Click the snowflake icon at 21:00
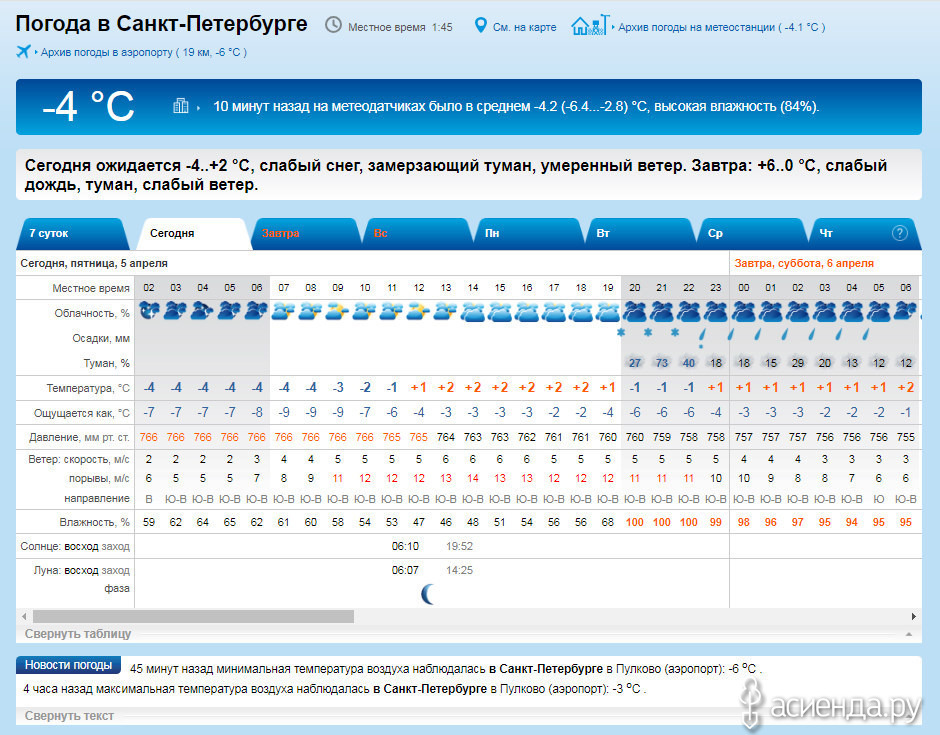Screen dimensions: 940x735 pos(648,332)
